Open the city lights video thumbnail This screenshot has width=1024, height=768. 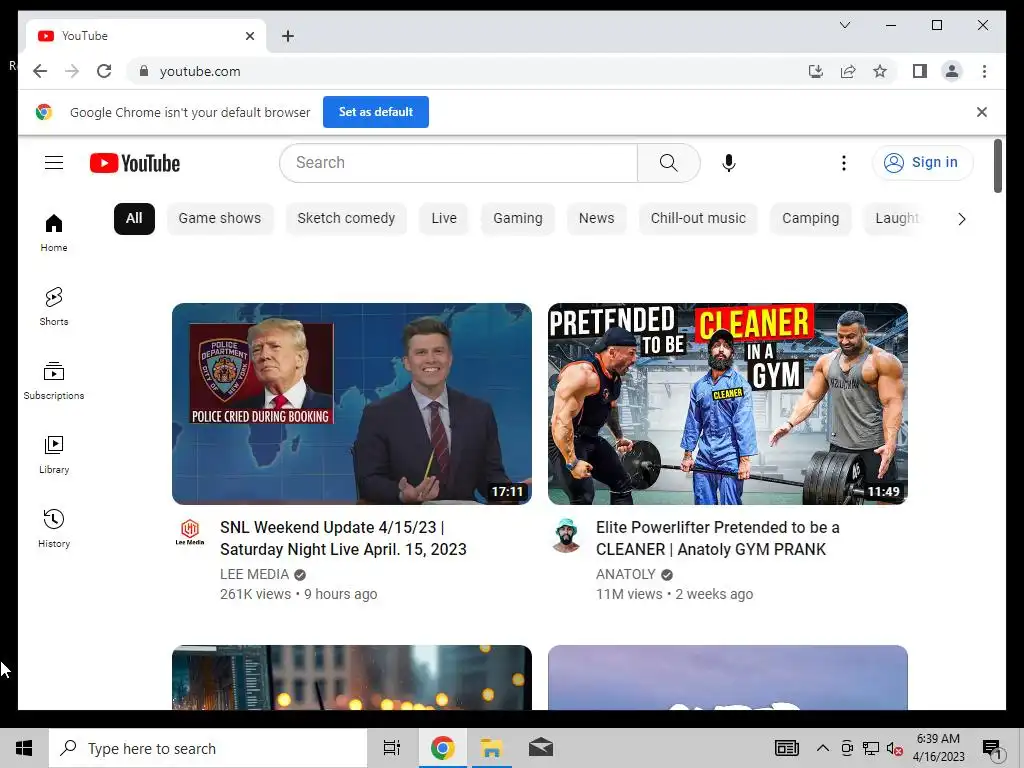point(352,677)
